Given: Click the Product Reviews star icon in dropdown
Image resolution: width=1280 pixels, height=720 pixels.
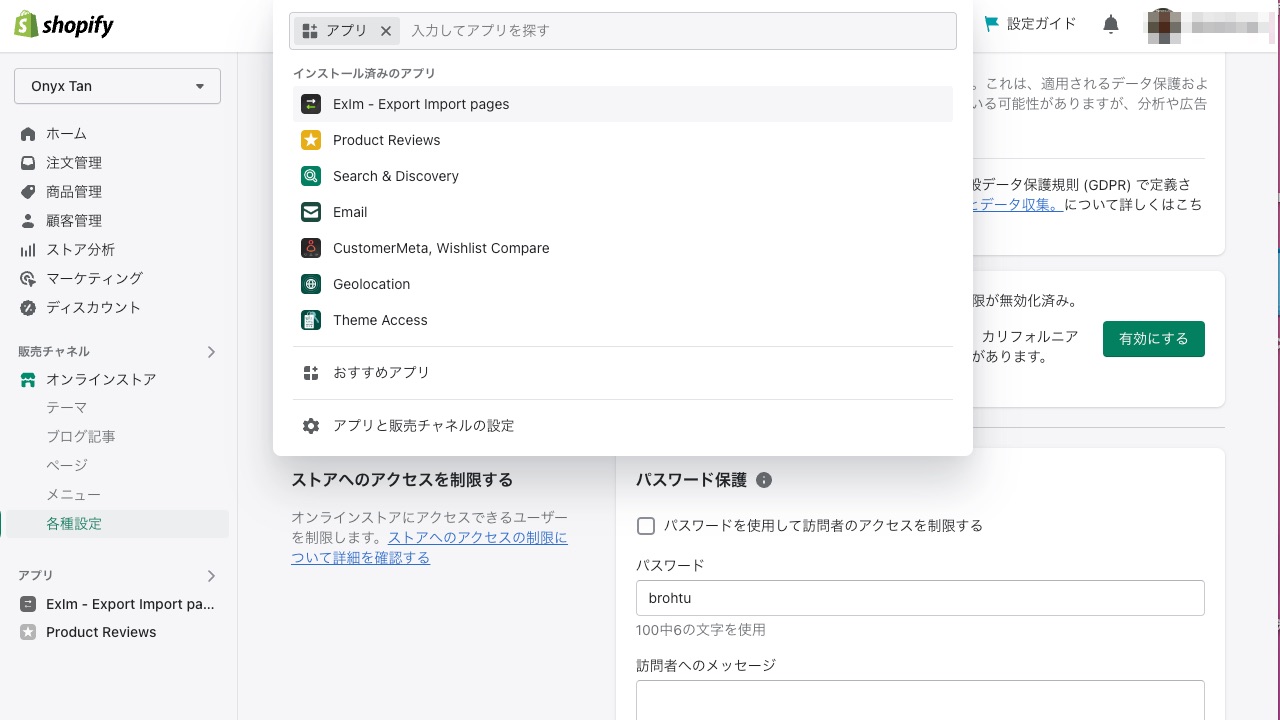Looking at the screenshot, I should pyautogui.click(x=311, y=140).
